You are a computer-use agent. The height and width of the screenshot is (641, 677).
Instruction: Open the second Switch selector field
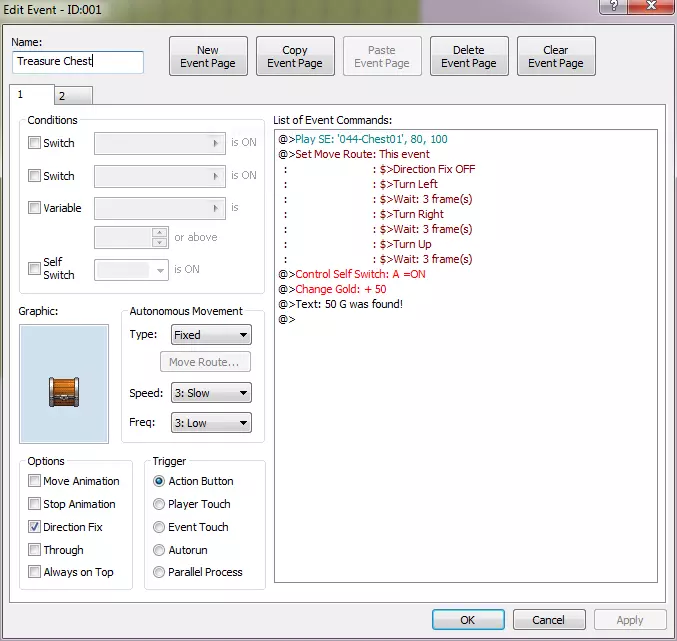[x=160, y=176]
